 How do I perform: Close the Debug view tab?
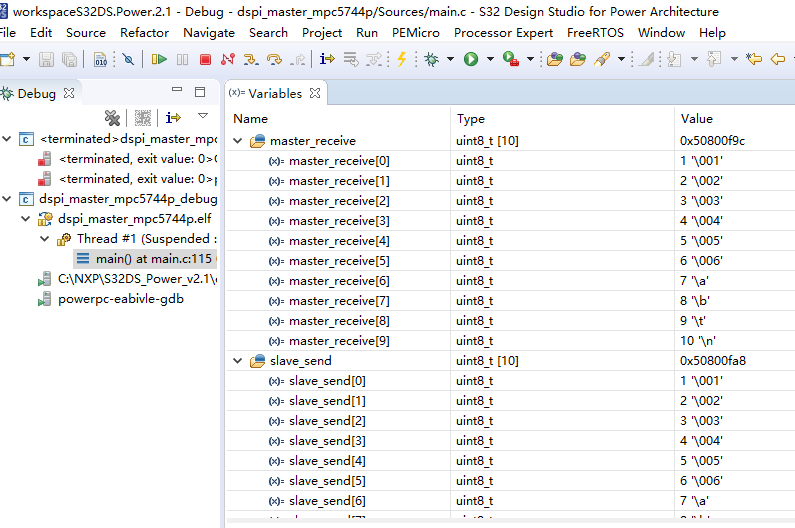pos(69,93)
